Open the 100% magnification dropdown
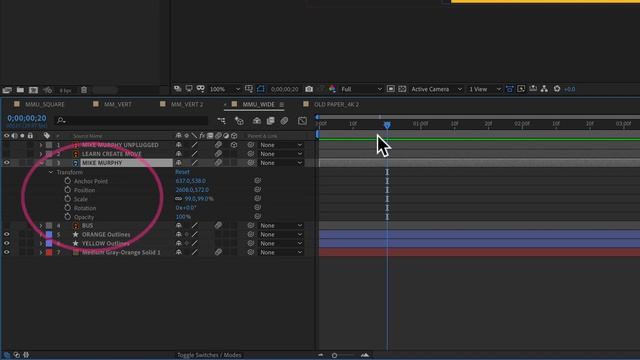 224,89
